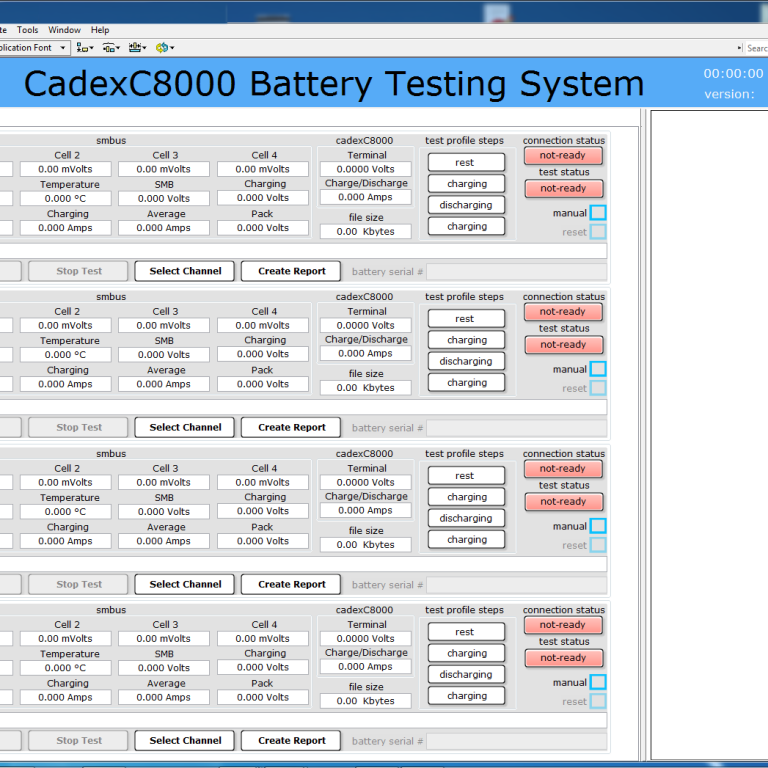Click Stop Test in the first channel

click(x=78, y=271)
